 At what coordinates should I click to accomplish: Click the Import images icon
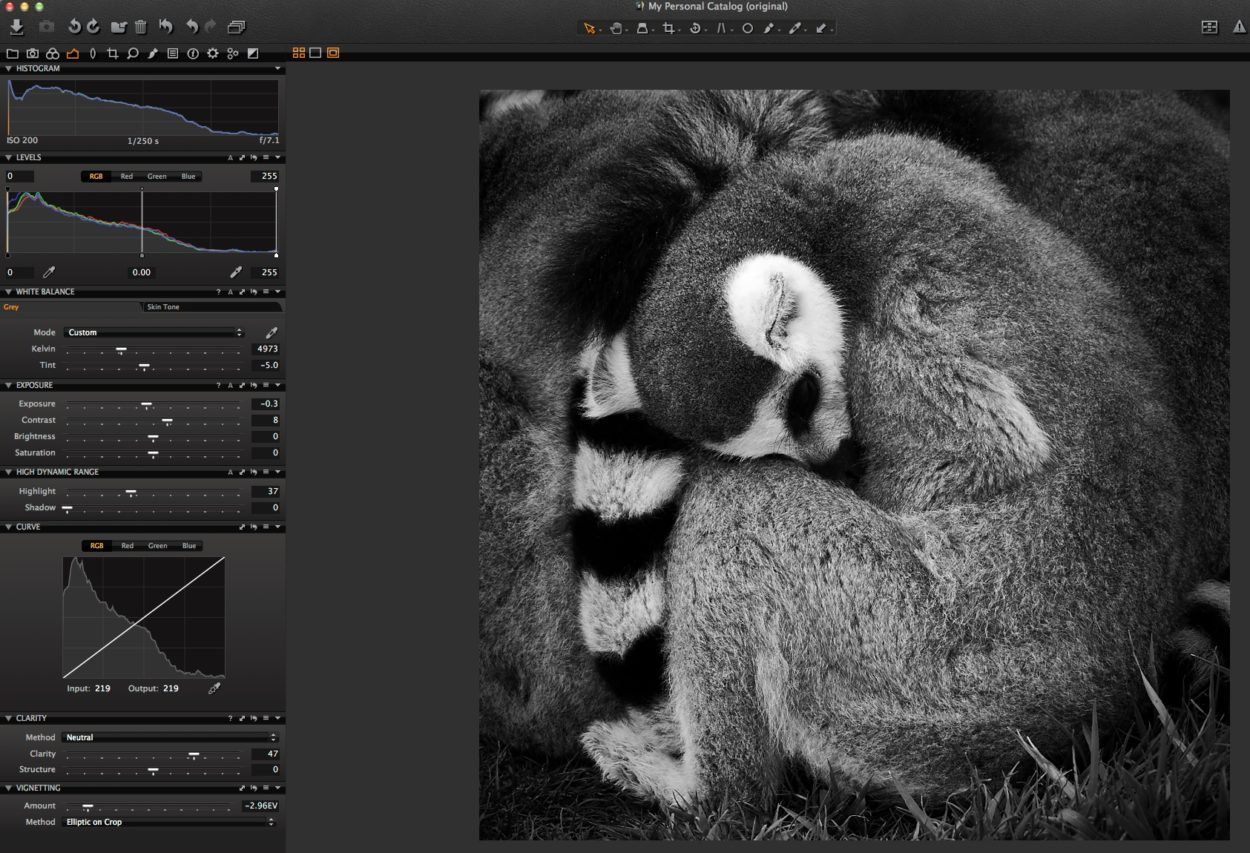coord(17,27)
